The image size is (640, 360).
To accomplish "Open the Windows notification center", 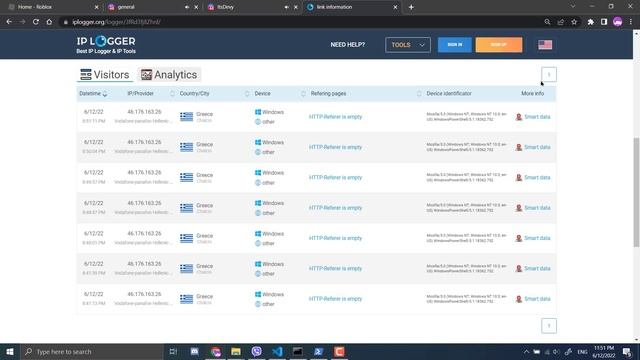I will point(627,351).
